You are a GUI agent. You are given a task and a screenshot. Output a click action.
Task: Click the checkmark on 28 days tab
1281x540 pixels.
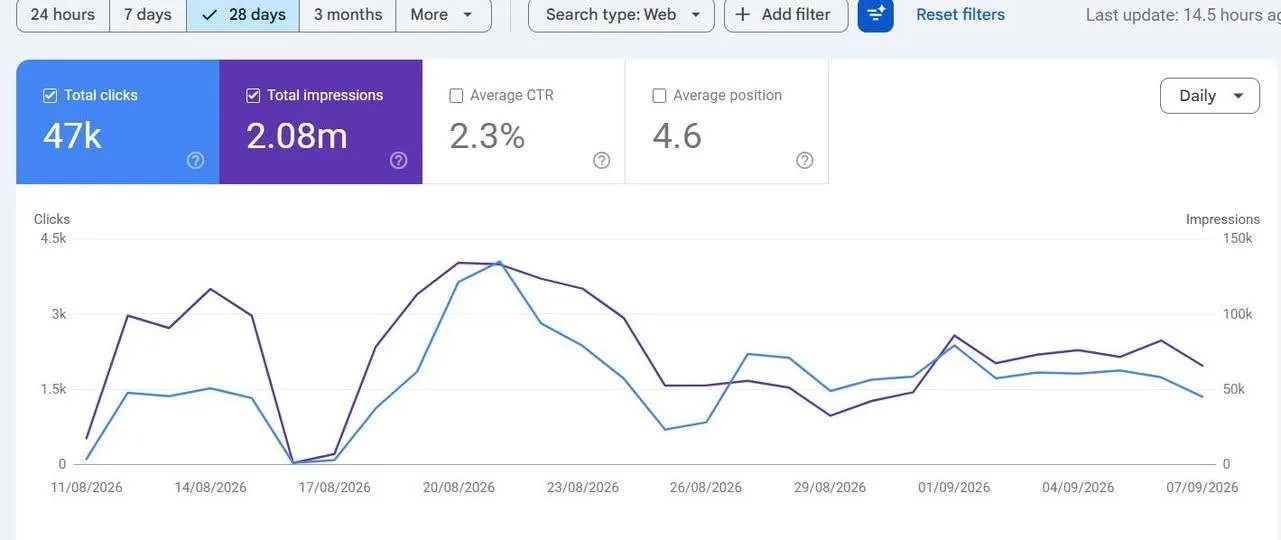209,15
